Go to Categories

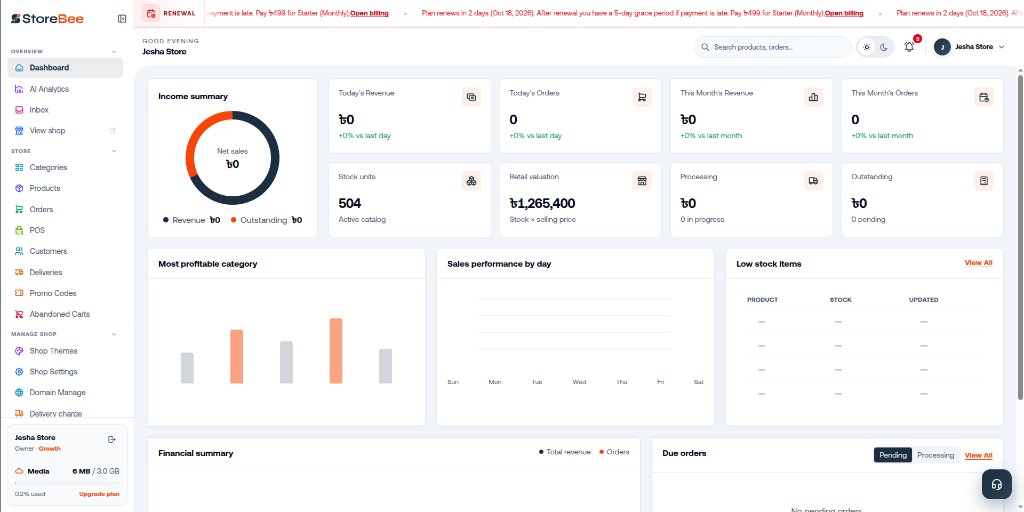(65, 167)
